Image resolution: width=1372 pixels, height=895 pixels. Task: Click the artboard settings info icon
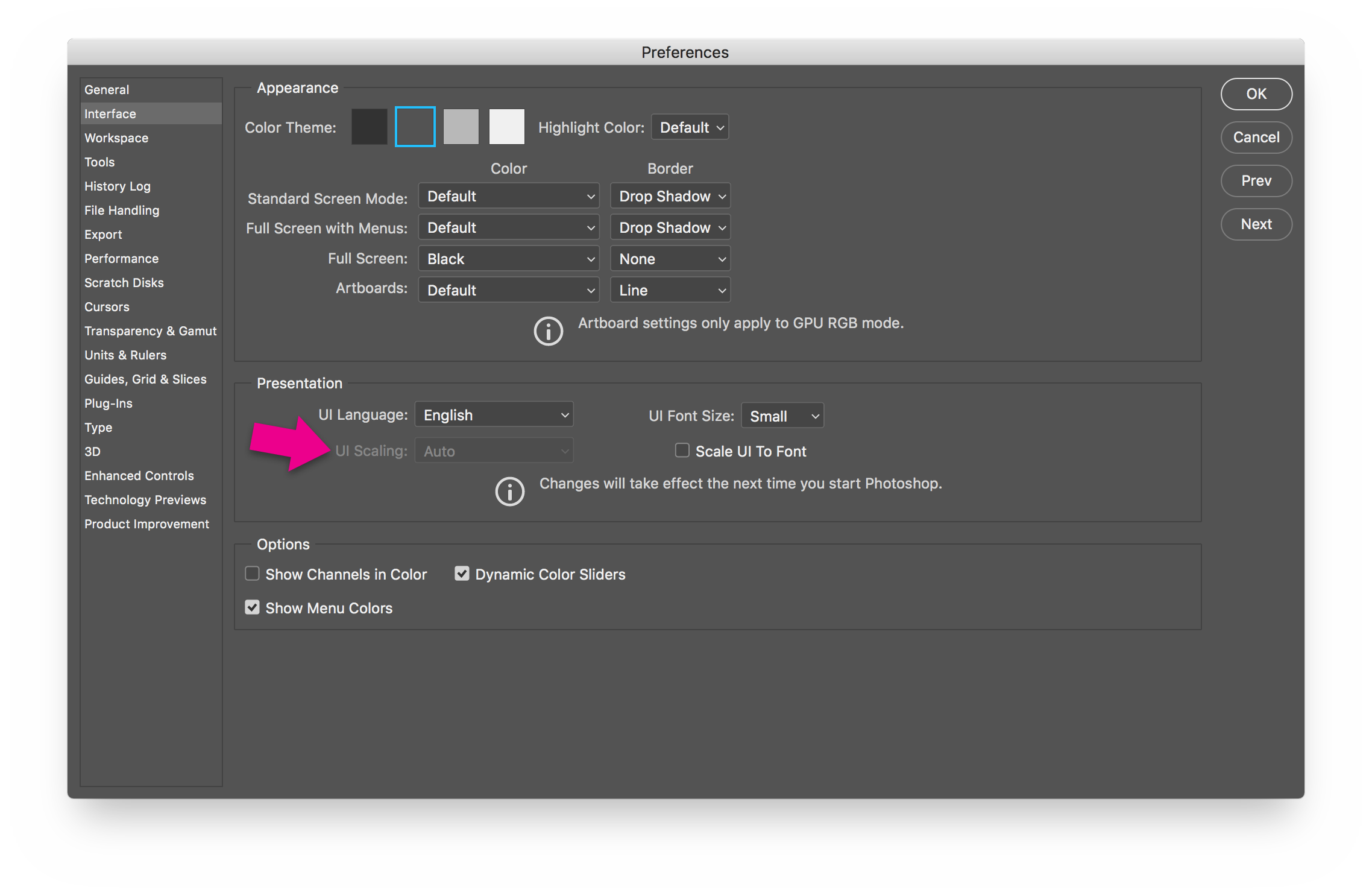pyautogui.click(x=548, y=331)
